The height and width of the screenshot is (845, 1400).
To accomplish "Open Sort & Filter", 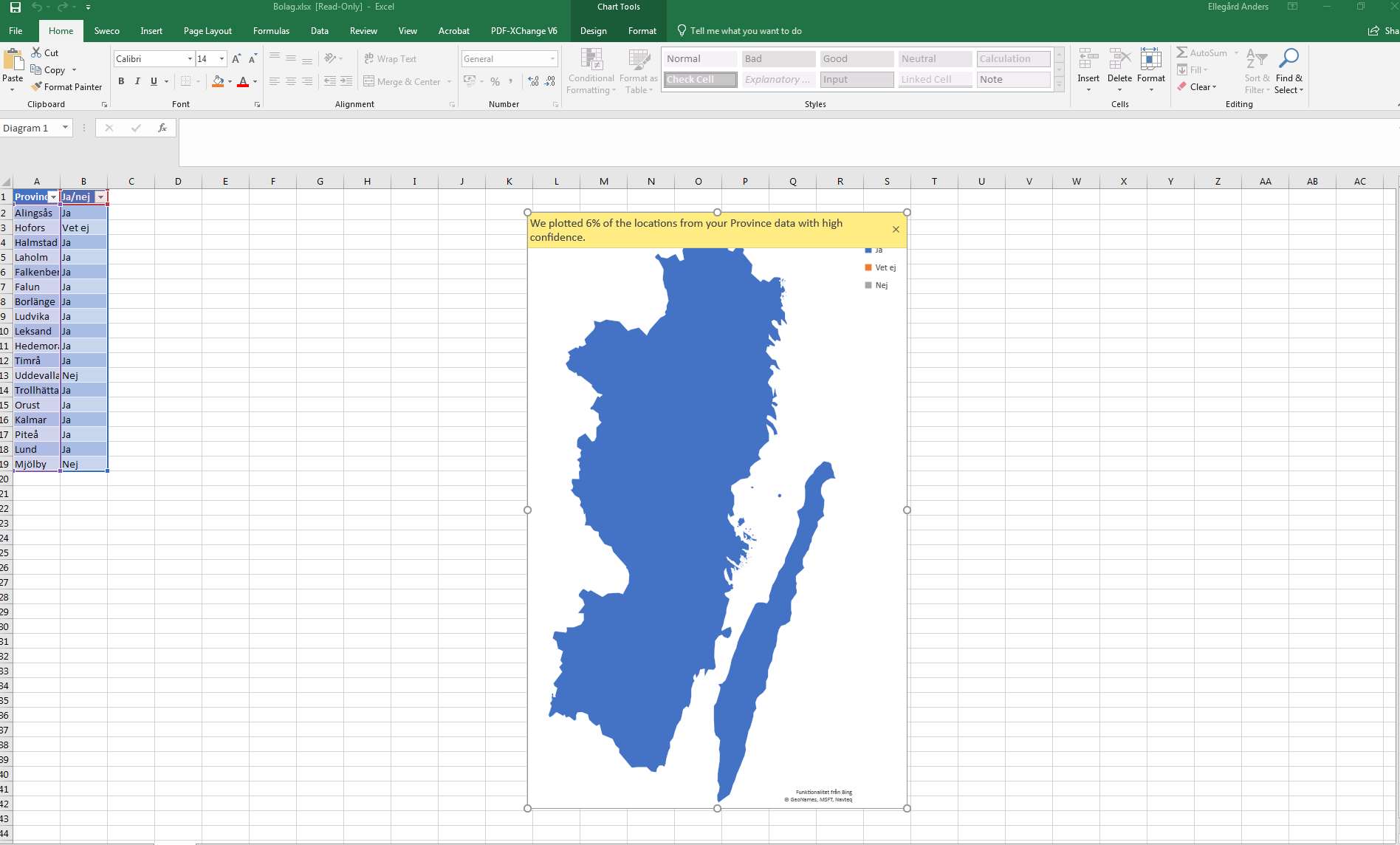I will point(1257,71).
